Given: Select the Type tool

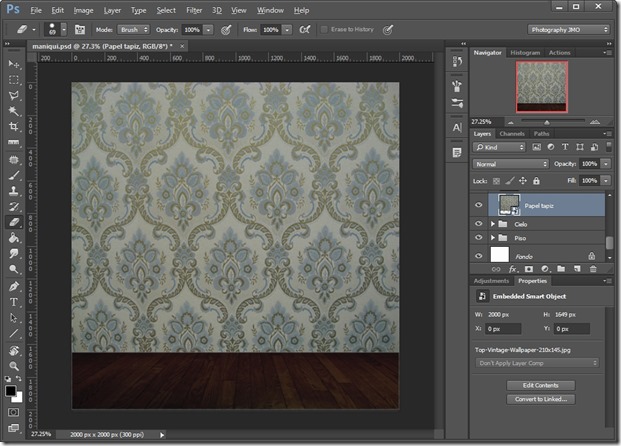Looking at the screenshot, I should click(14, 302).
